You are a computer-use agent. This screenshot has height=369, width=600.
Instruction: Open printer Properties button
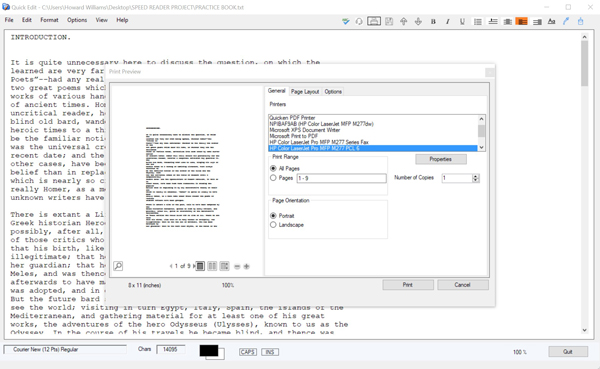pyautogui.click(x=441, y=159)
